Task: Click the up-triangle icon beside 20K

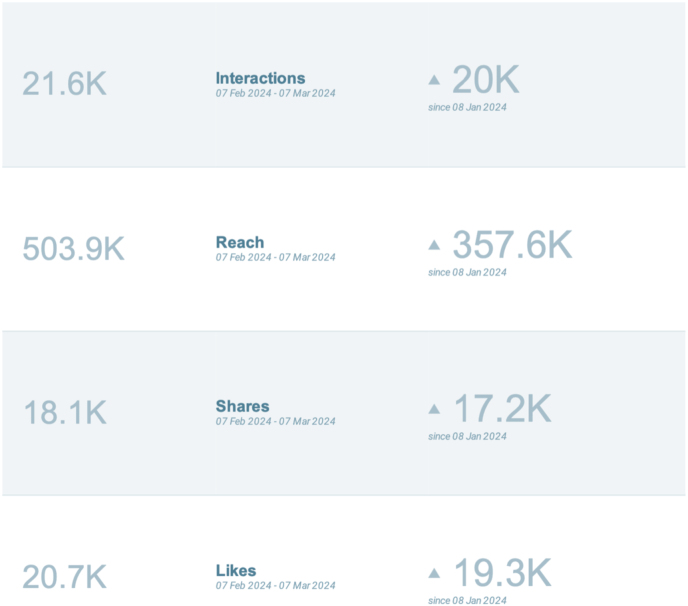Action: [434, 79]
